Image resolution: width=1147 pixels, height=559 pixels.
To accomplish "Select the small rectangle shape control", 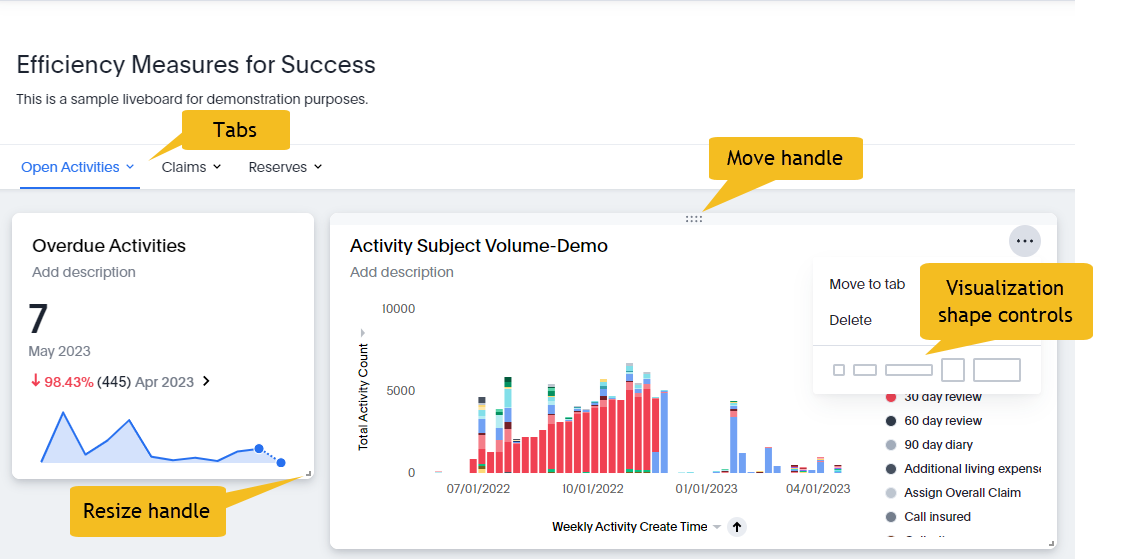I will point(865,370).
